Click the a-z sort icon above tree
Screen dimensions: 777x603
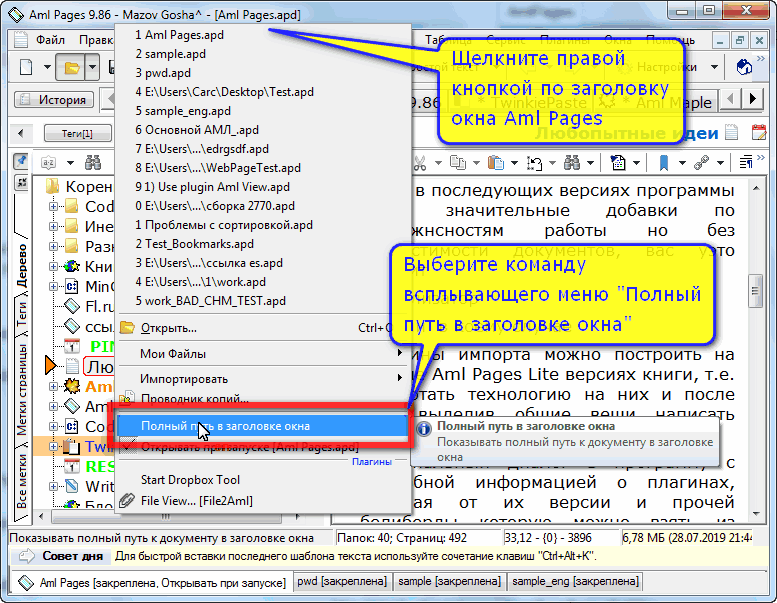click(x=49, y=163)
